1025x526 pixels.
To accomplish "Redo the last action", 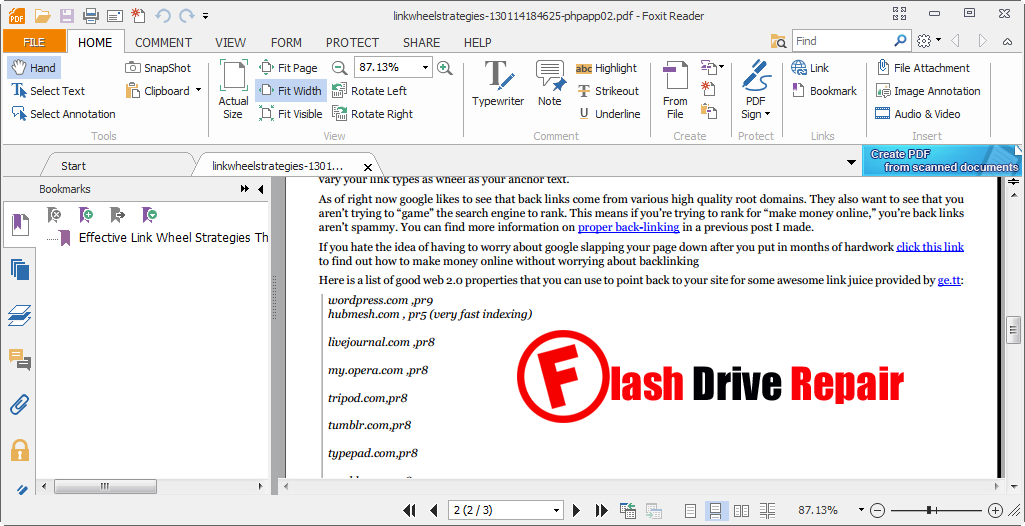I will (187, 15).
